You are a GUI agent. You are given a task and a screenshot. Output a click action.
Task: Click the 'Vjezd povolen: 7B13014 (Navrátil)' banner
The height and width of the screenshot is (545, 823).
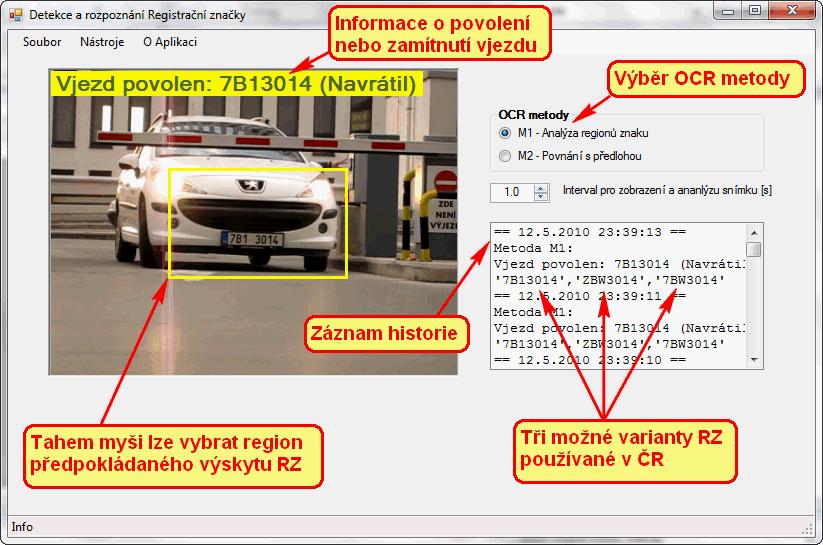(x=236, y=84)
